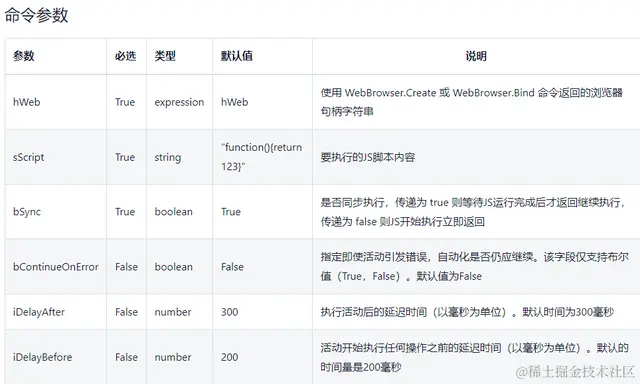Click the 类型 column header
The image size is (640, 384).
tap(165, 56)
